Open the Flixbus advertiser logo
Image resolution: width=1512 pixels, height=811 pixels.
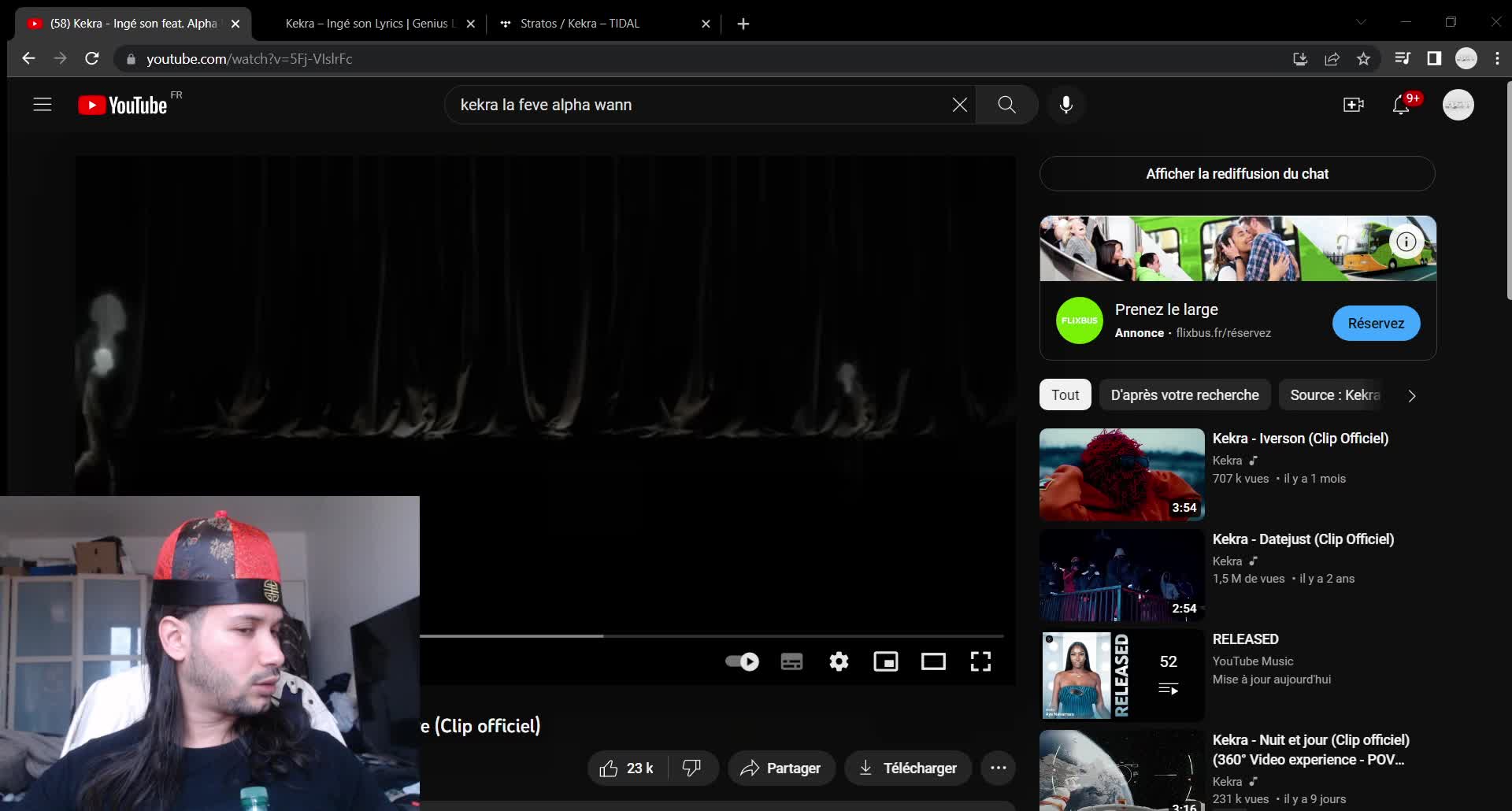[x=1079, y=320]
